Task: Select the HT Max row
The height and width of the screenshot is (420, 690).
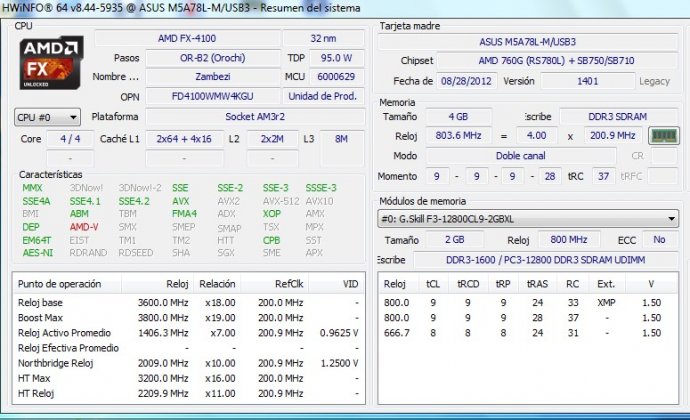Action: [x=189, y=379]
